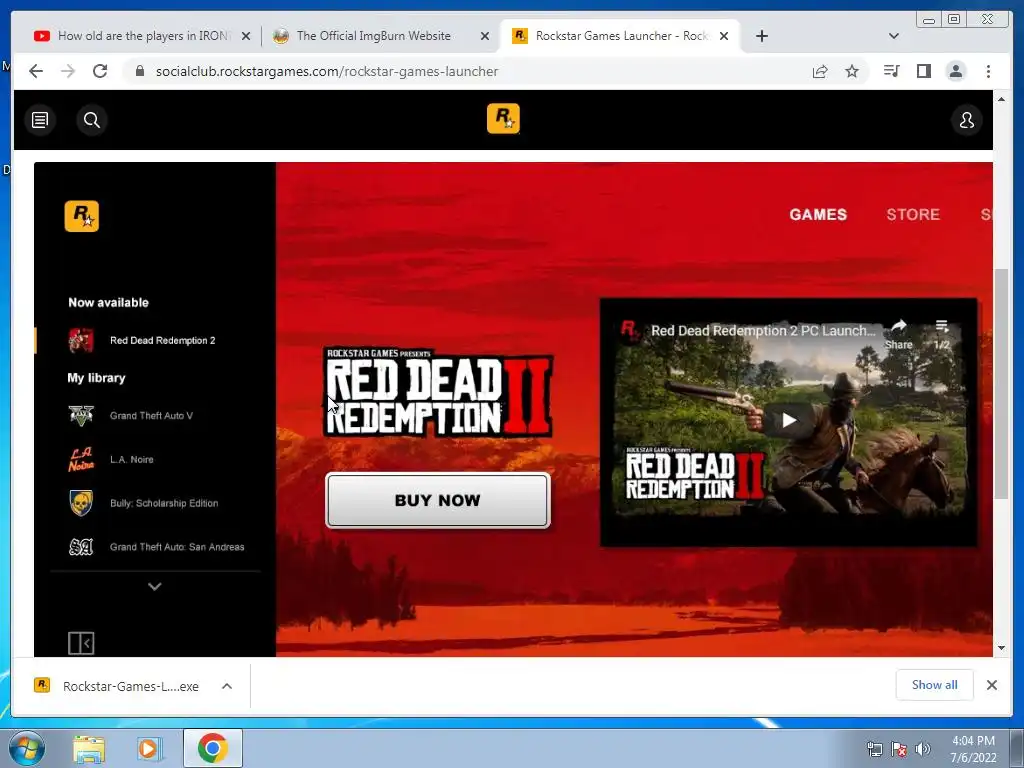Click the Rockstar channel icon on video
Viewport: 1024px width, 768px height.
[630, 330]
